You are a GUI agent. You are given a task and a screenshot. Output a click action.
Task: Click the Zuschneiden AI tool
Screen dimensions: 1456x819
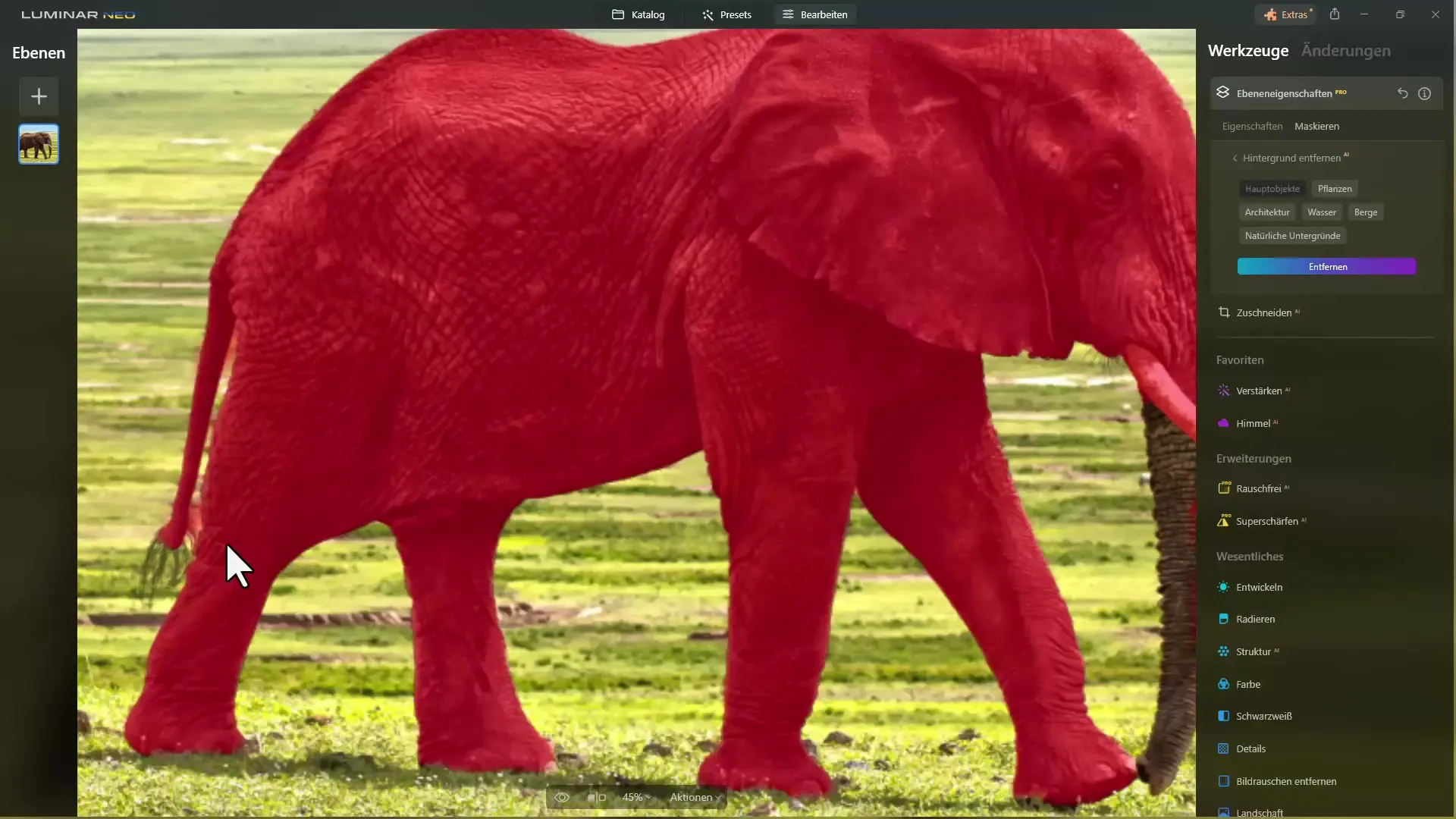(x=1264, y=312)
